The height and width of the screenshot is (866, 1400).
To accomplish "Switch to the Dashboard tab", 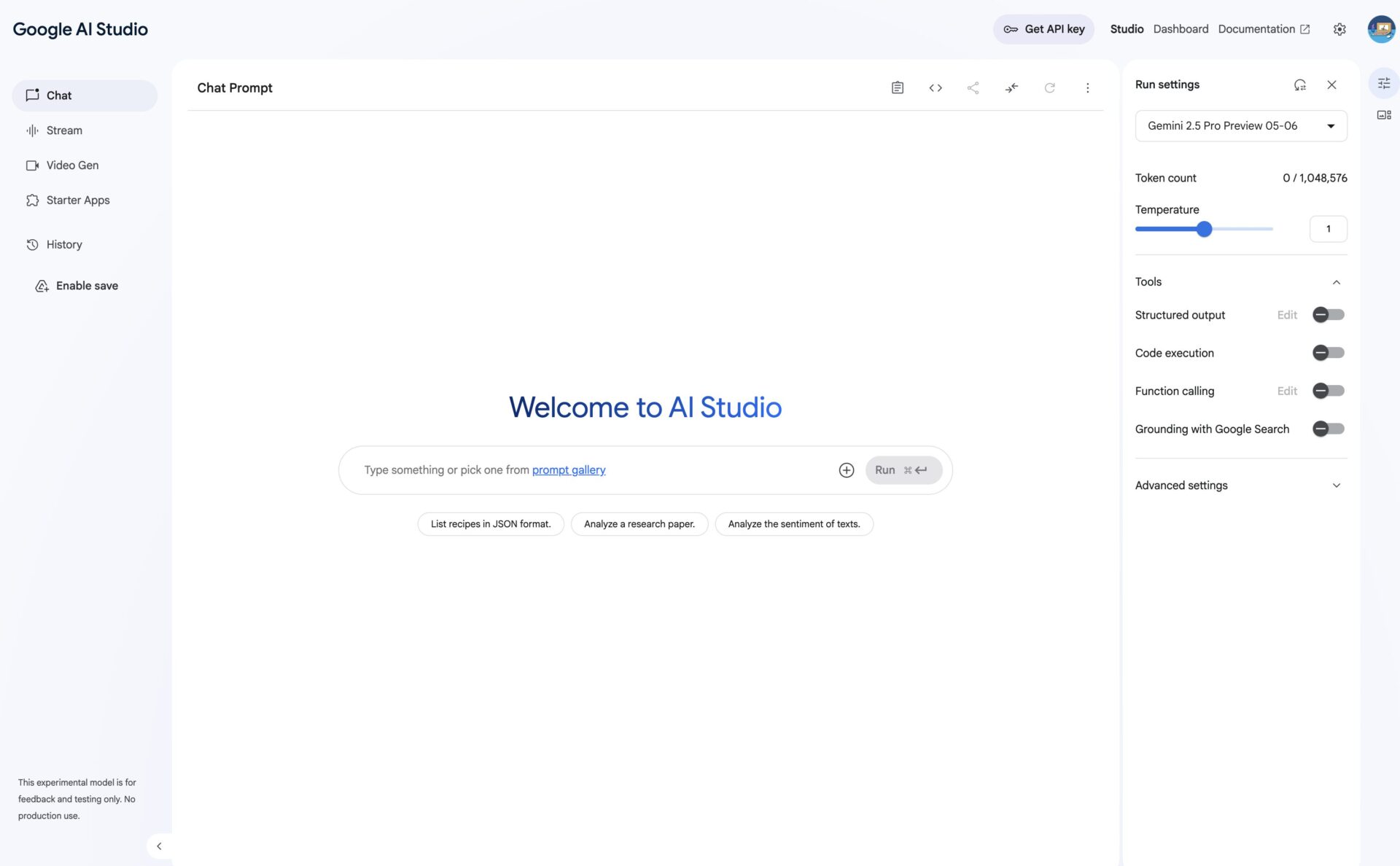I will 1181,29.
